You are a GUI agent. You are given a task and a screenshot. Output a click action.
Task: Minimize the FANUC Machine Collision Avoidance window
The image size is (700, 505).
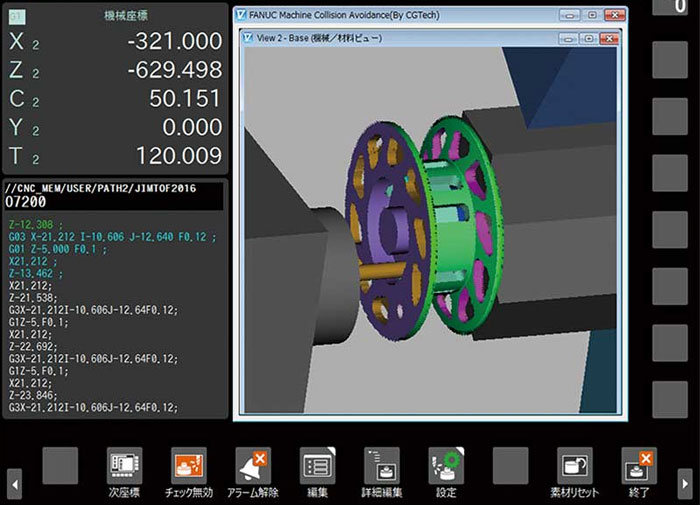coord(570,15)
